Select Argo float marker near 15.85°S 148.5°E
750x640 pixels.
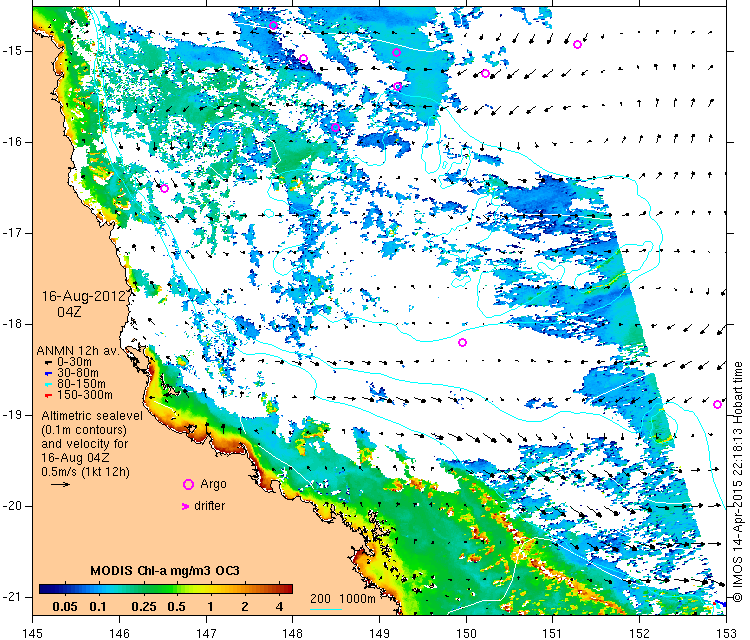tap(335, 128)
